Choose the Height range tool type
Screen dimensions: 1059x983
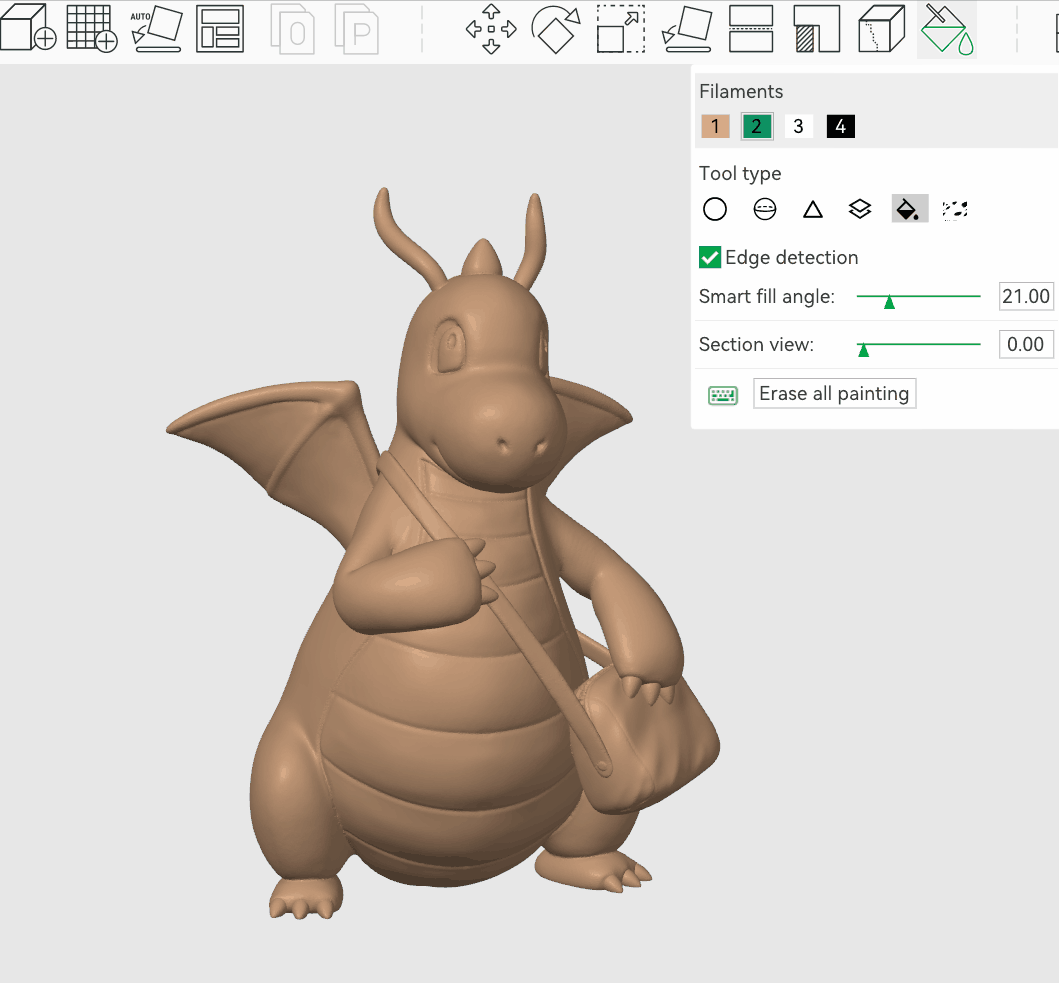point(860,209)
